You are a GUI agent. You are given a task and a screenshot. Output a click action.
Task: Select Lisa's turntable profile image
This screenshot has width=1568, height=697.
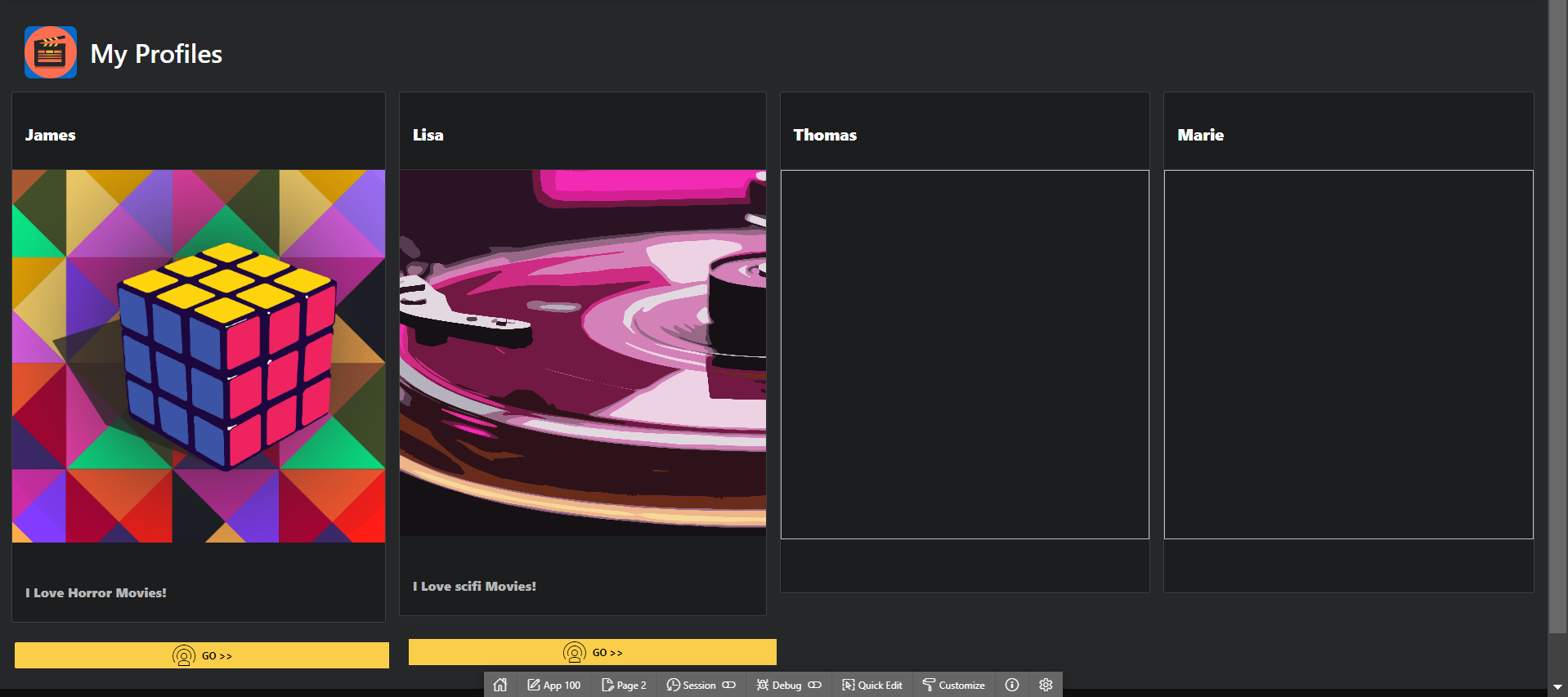pos(583,353)
